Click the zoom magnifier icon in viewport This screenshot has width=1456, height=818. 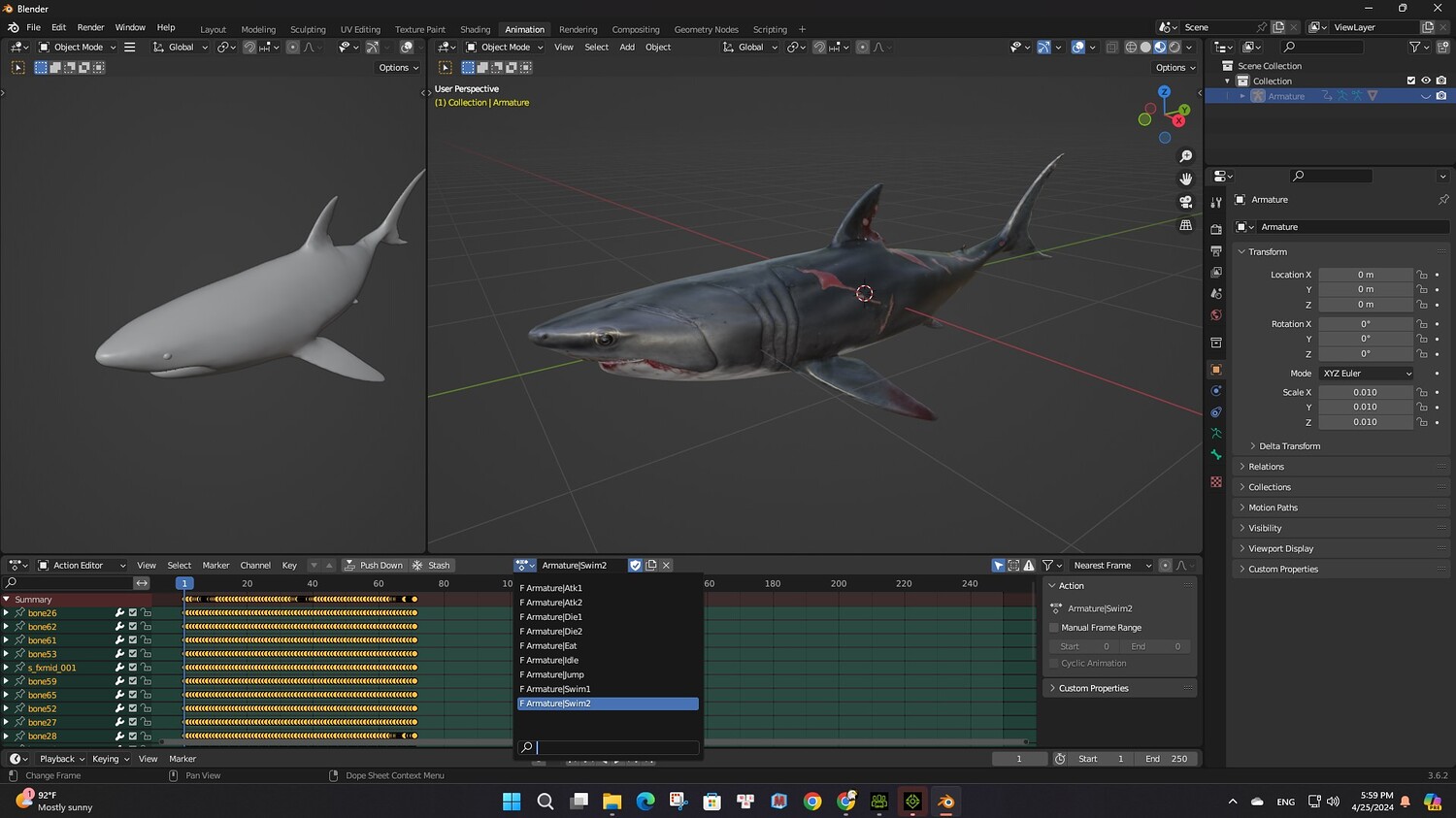(x=1185, y=156)
